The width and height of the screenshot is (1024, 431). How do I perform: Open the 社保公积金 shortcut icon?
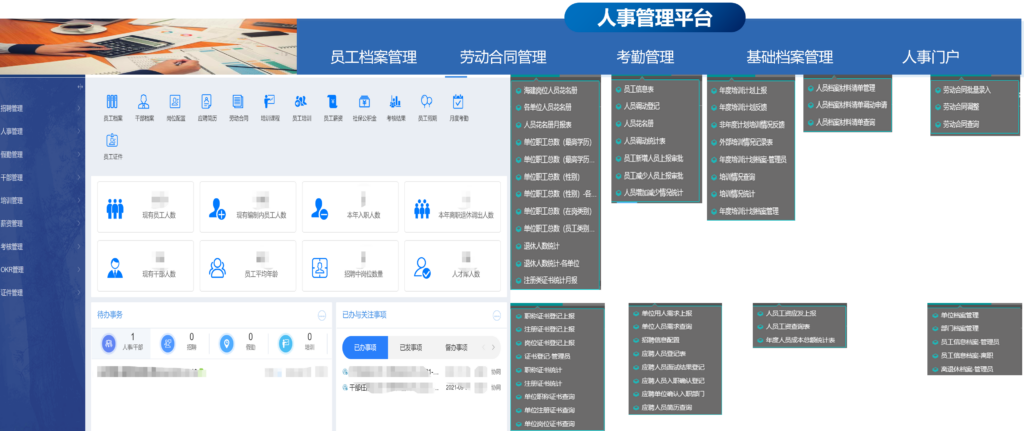coord(364,102)
